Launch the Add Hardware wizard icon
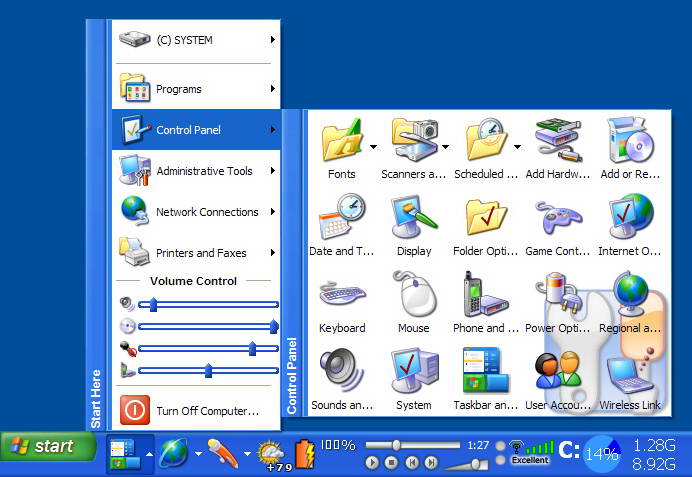Image resolution: width=692 pixels, height=477 pixels. tap(559, 140)
